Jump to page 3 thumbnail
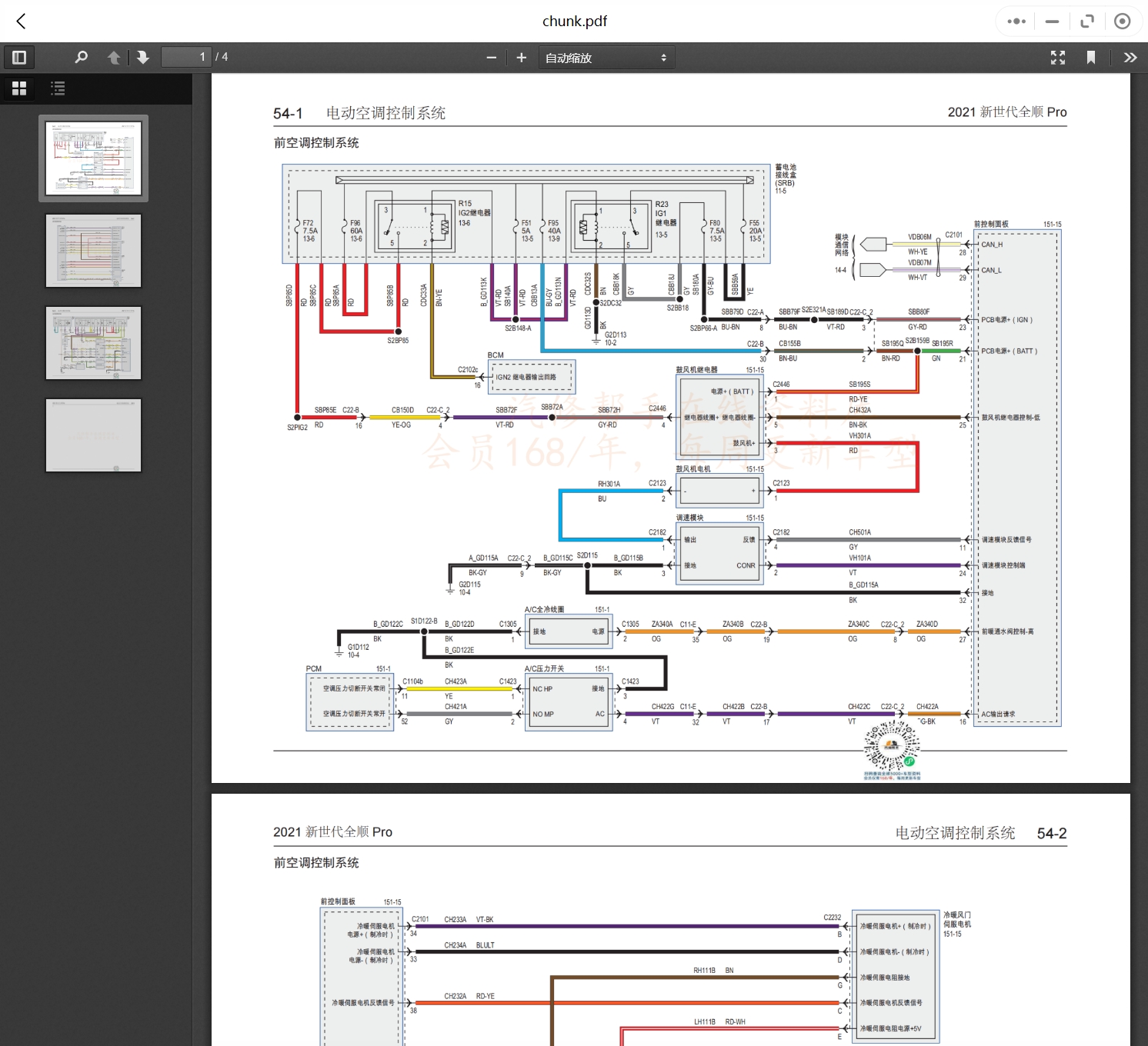The image size is (1148, 1046). (x=94, y=343)
